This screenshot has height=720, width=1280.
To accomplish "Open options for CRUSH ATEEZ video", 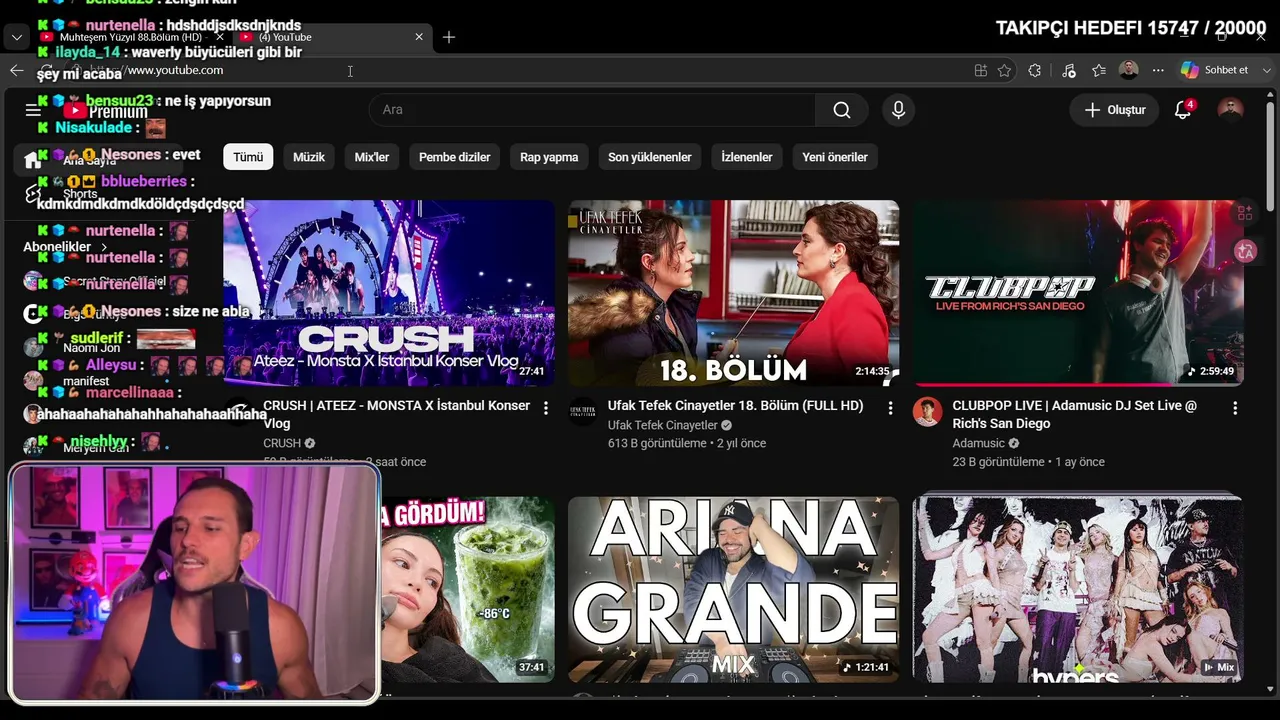I will [x=545, y=408].
